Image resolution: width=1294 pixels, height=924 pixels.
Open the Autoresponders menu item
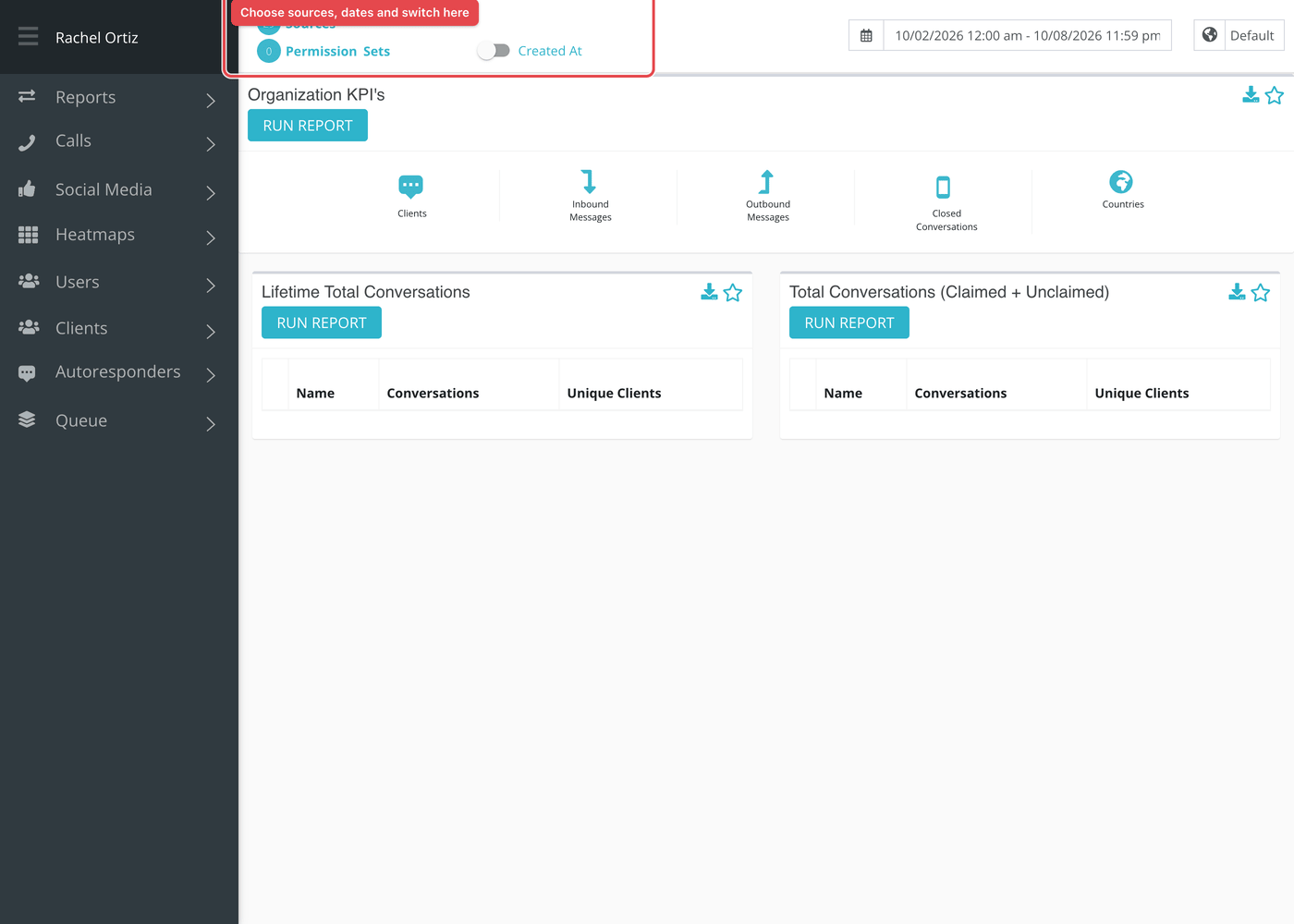click(x=119, y=372)
